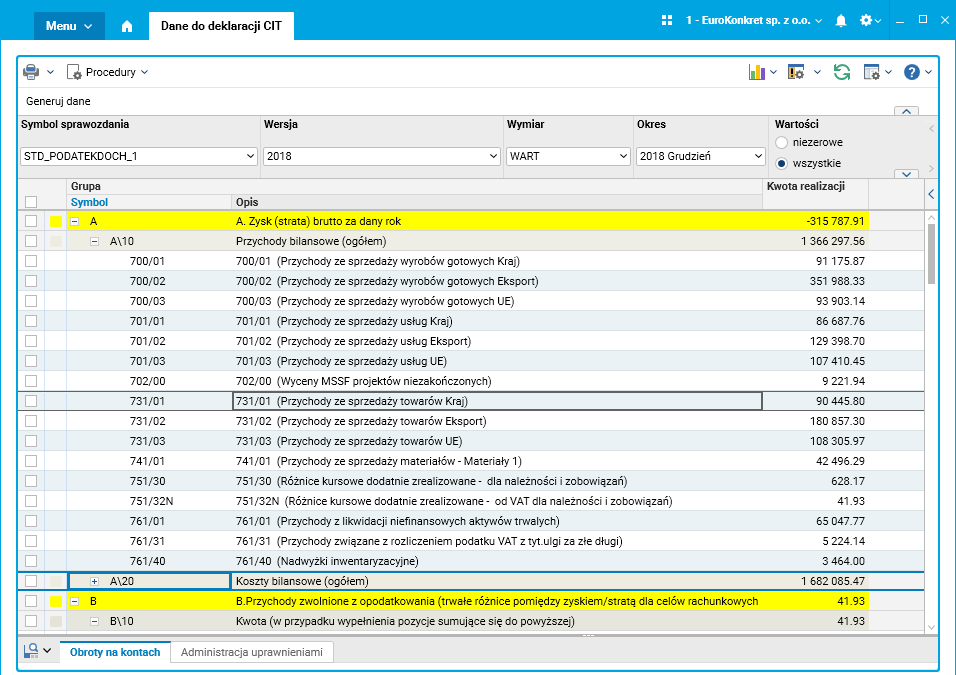The width and height of the screenshot is (956, 675).
Task: Open the settings gear in the title bar
Action: [x=866, y=20]
